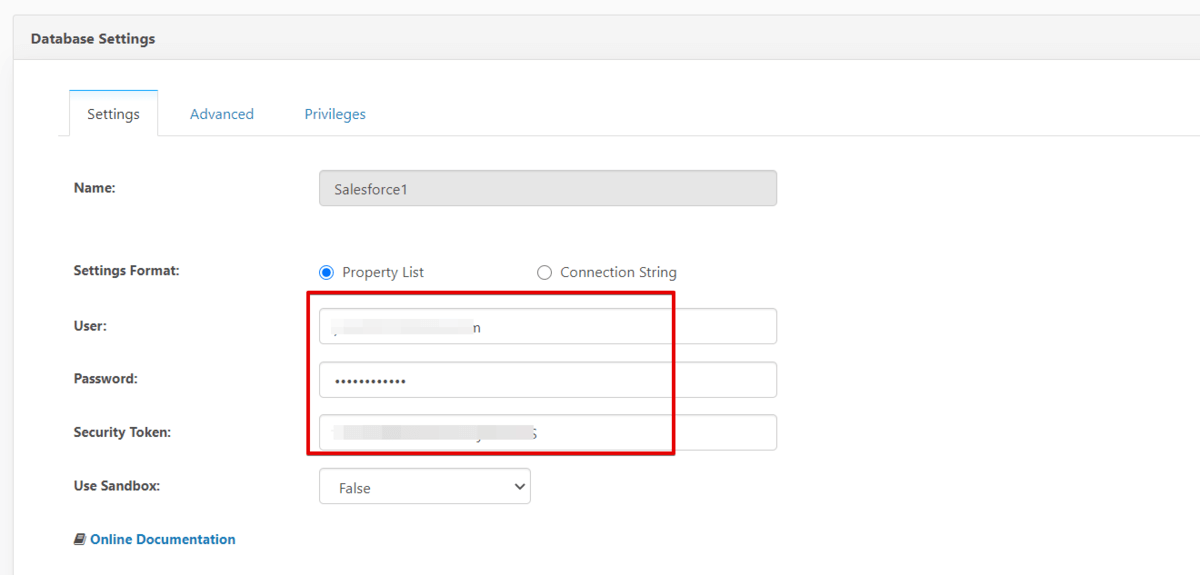This screenshot has width=1200, height=575.
Task: Click the "Use Sandbox:" label
Action: (x=116, y=486)
